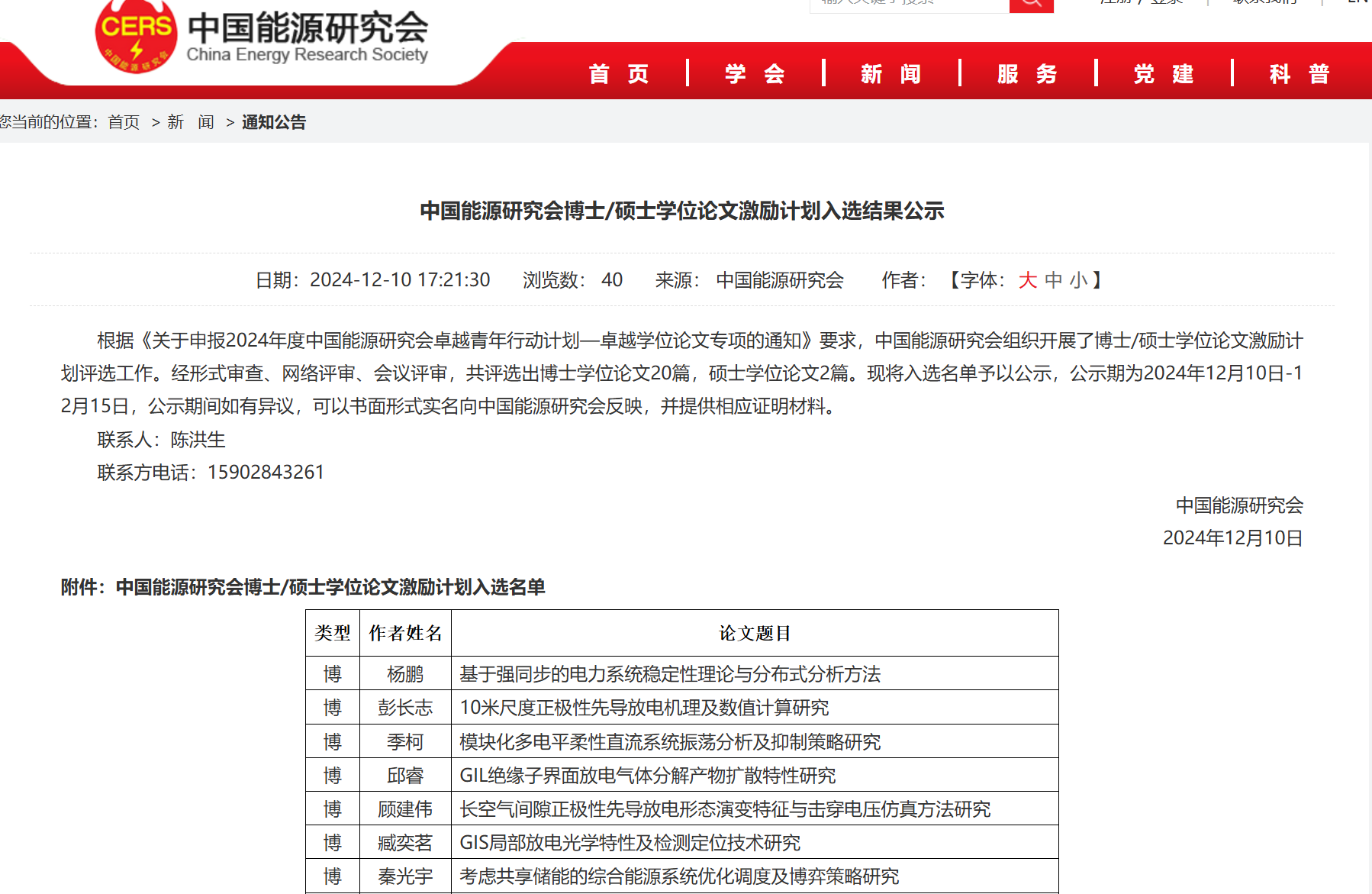Click the contact phone number 15902843261

point(266,473)
